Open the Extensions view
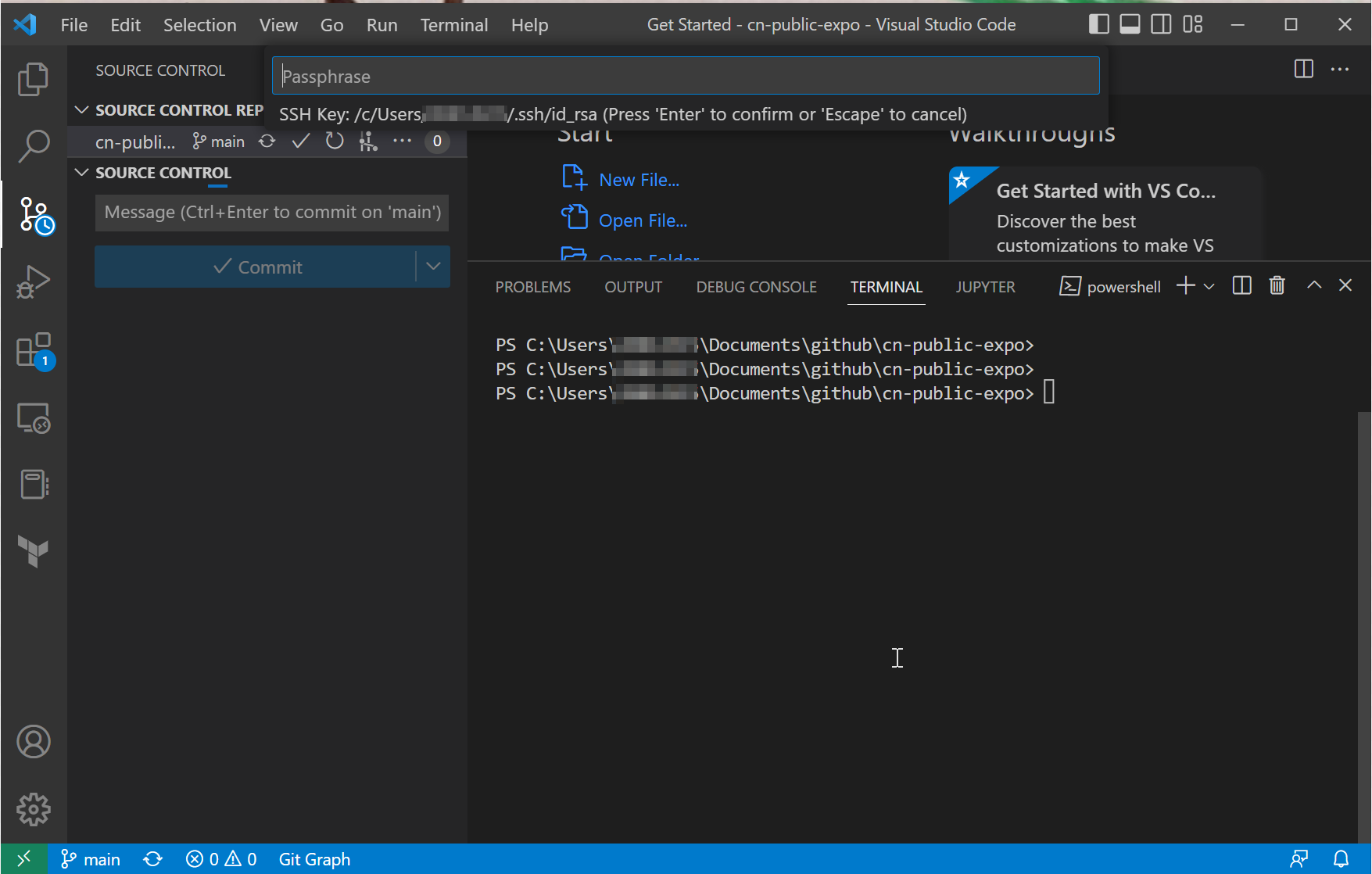 point(33,349)
